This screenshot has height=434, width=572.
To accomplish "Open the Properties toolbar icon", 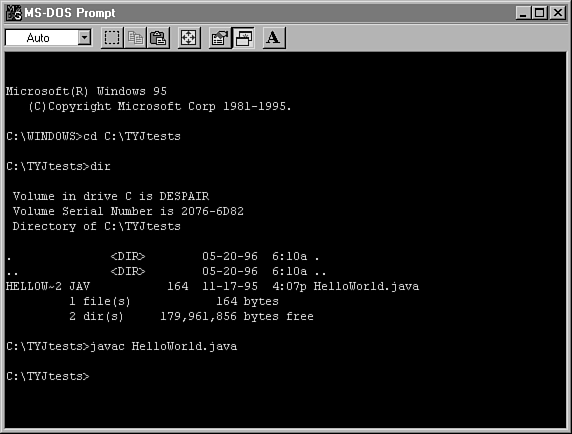I will [x=220, y=38].
